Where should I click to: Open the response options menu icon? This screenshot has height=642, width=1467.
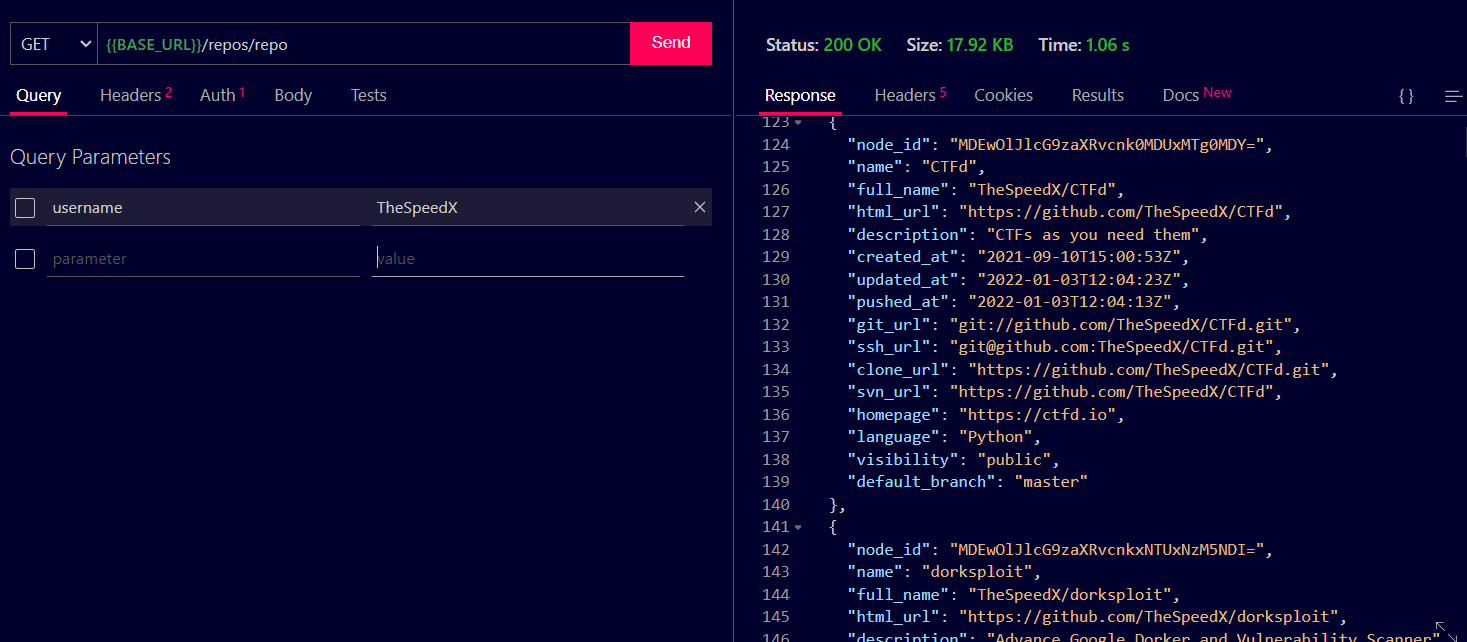(1453, 96)
